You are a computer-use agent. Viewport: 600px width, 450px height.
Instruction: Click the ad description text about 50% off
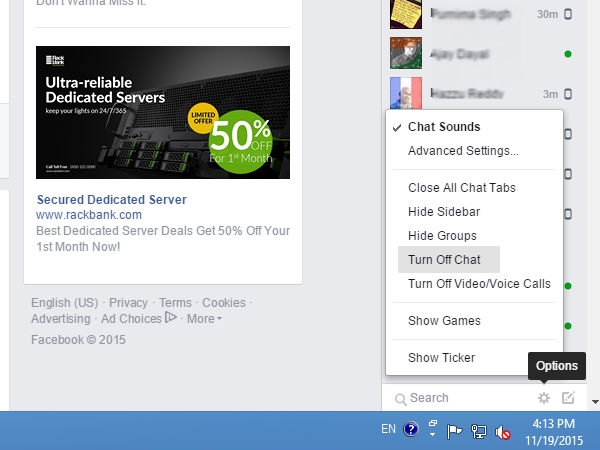[x=163, y=239]
